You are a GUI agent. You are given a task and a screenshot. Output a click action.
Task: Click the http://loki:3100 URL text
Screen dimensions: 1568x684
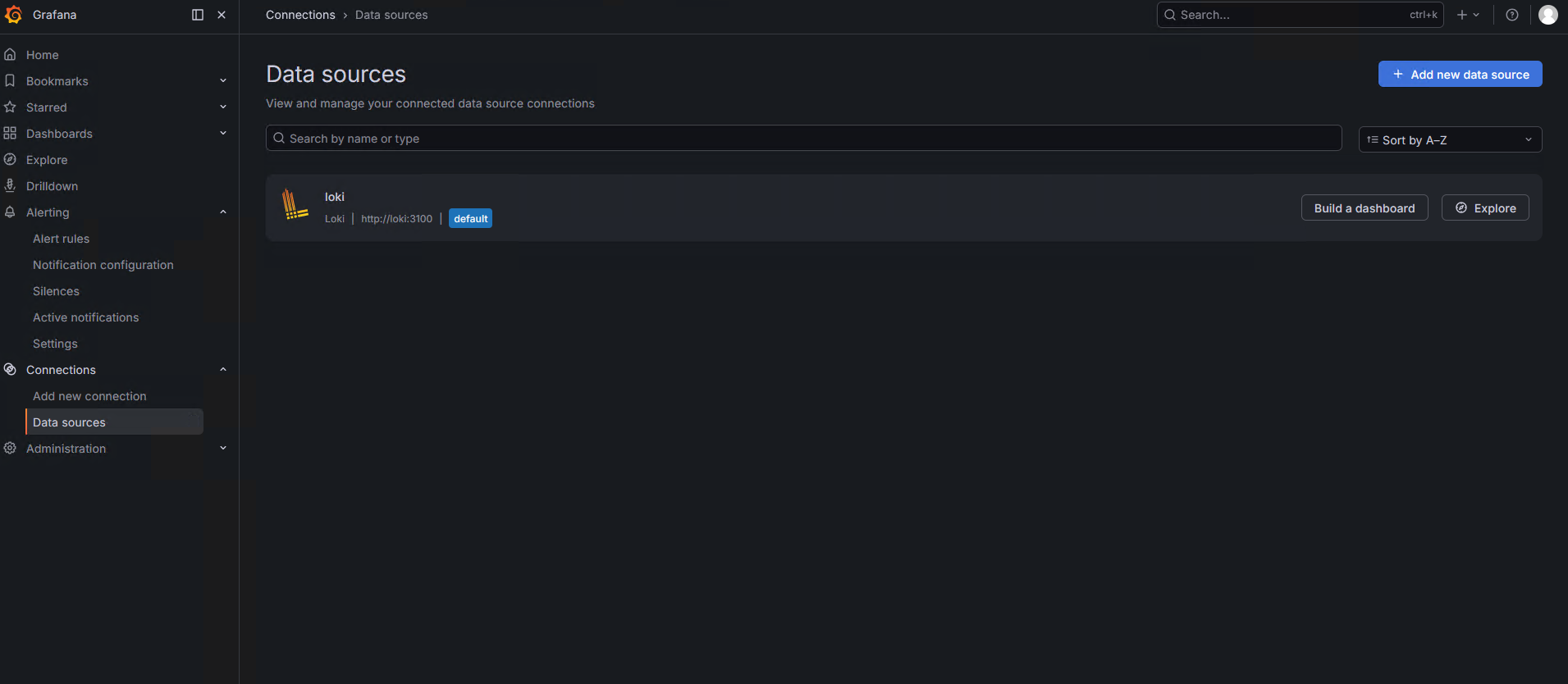point(396,219)
